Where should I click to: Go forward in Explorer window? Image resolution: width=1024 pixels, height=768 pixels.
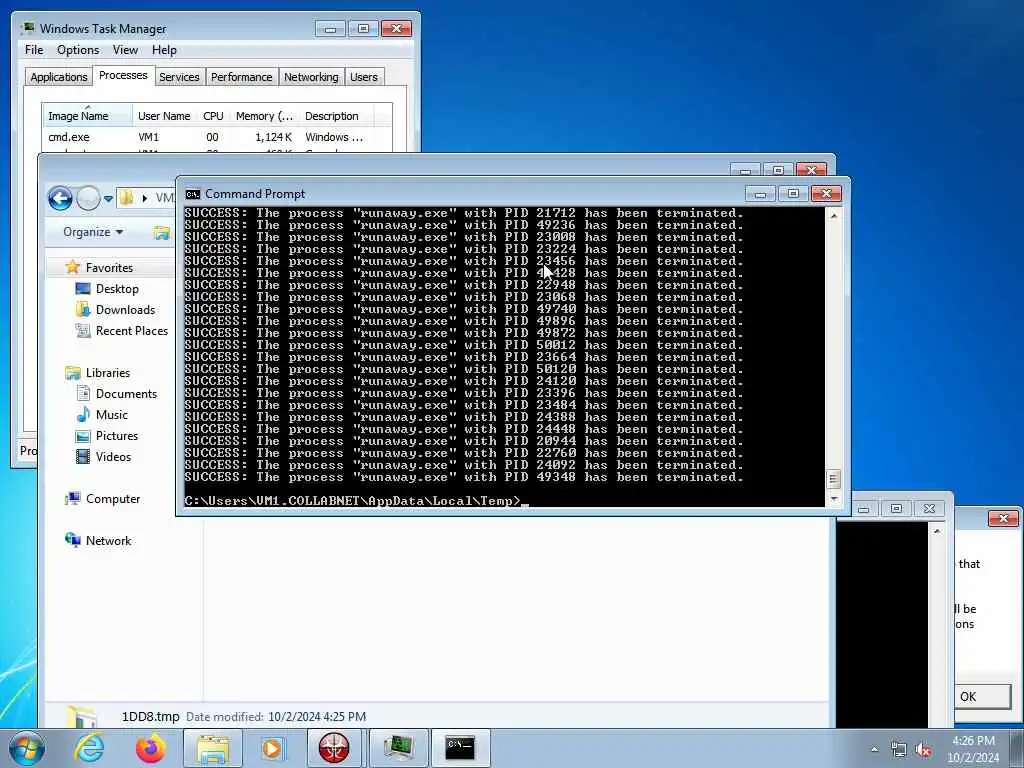[x=88, y=198]
